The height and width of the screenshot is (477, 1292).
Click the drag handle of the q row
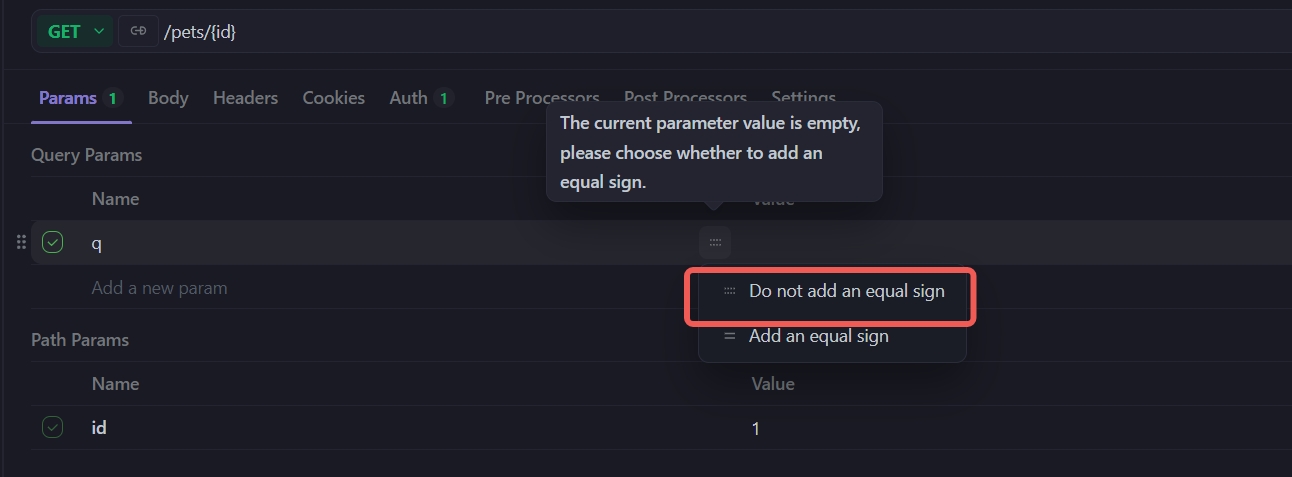(x=21, y=243)
